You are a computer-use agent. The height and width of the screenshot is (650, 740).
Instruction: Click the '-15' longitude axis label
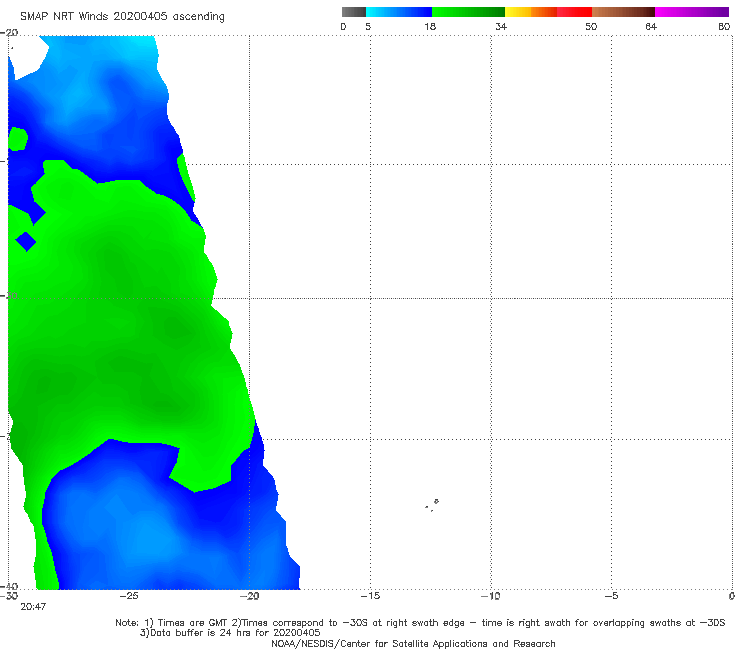click(370, 596)
